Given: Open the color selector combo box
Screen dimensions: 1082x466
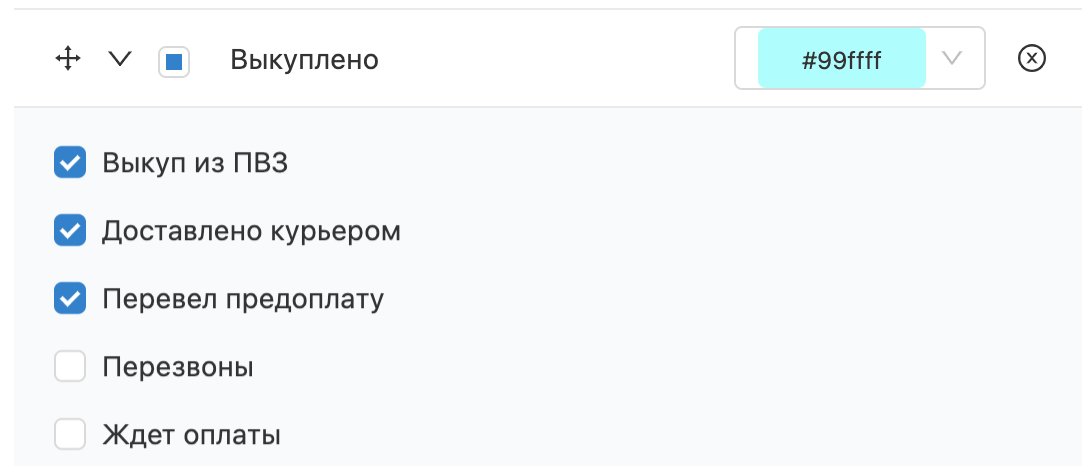Looking at the screenshot, I should (859, 59).
